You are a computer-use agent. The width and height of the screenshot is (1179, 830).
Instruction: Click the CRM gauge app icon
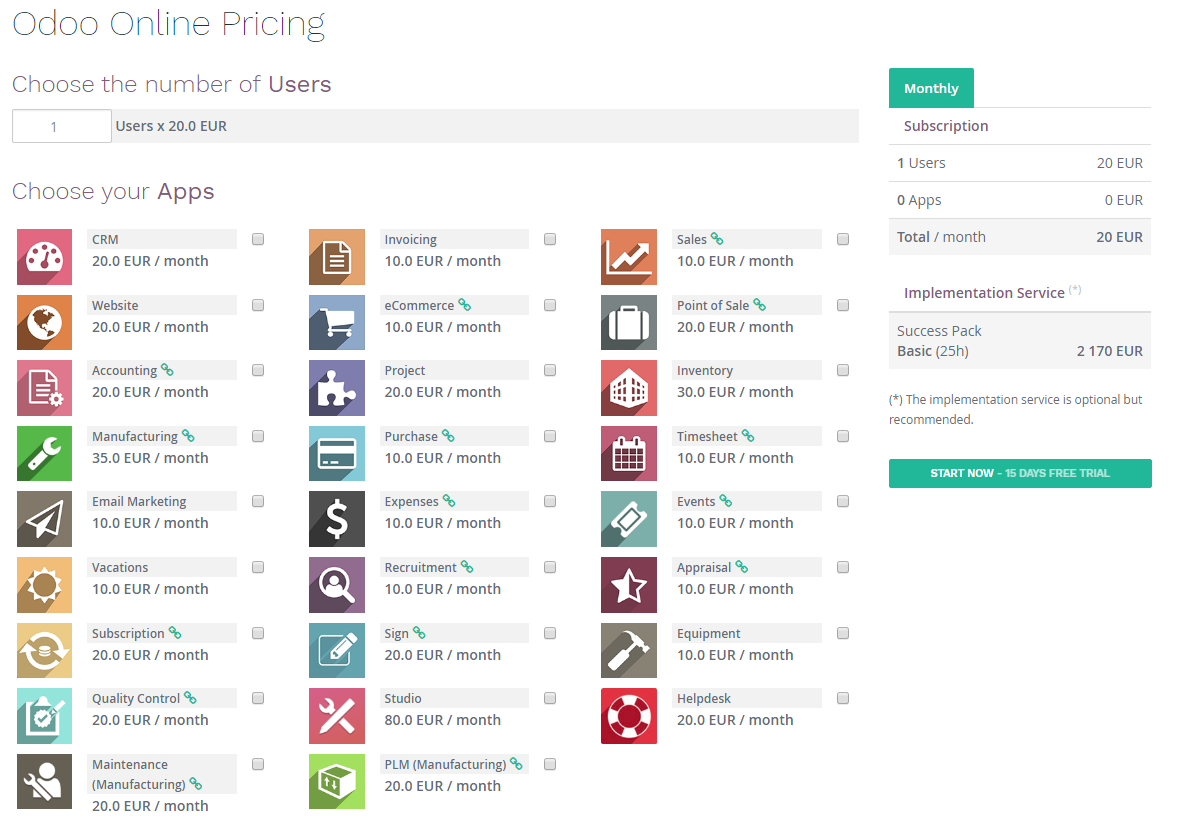(44, 257)
